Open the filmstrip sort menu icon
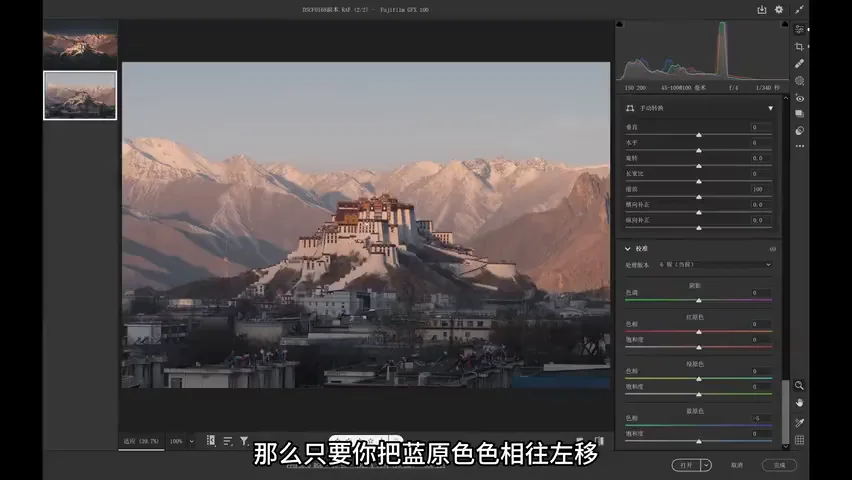The image size is (852, 480). (x=228, y=441)
